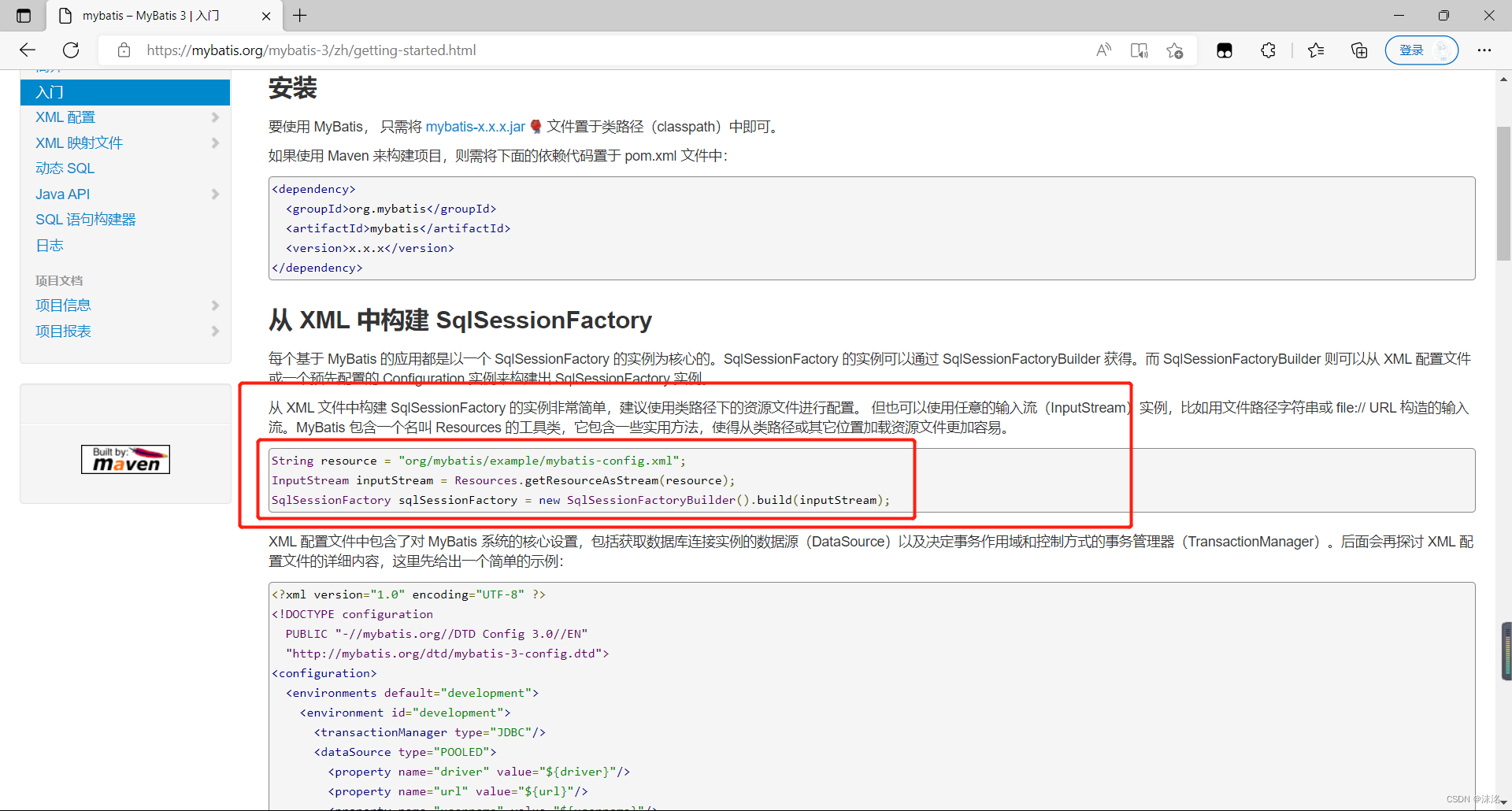Add this page to favorites
This screenshot has width=1512, height=811.
point(1175,50)
